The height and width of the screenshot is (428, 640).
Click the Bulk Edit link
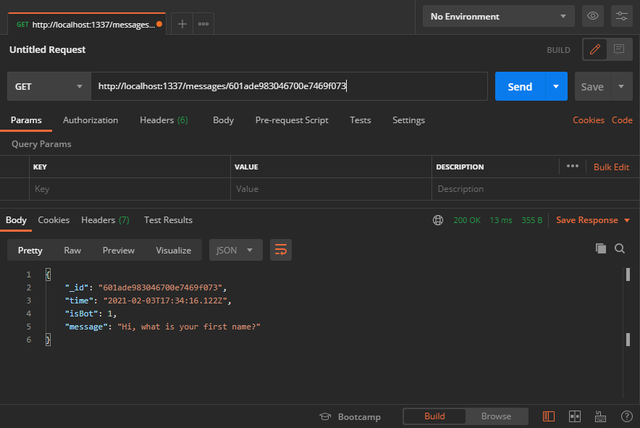pos(611,167)
